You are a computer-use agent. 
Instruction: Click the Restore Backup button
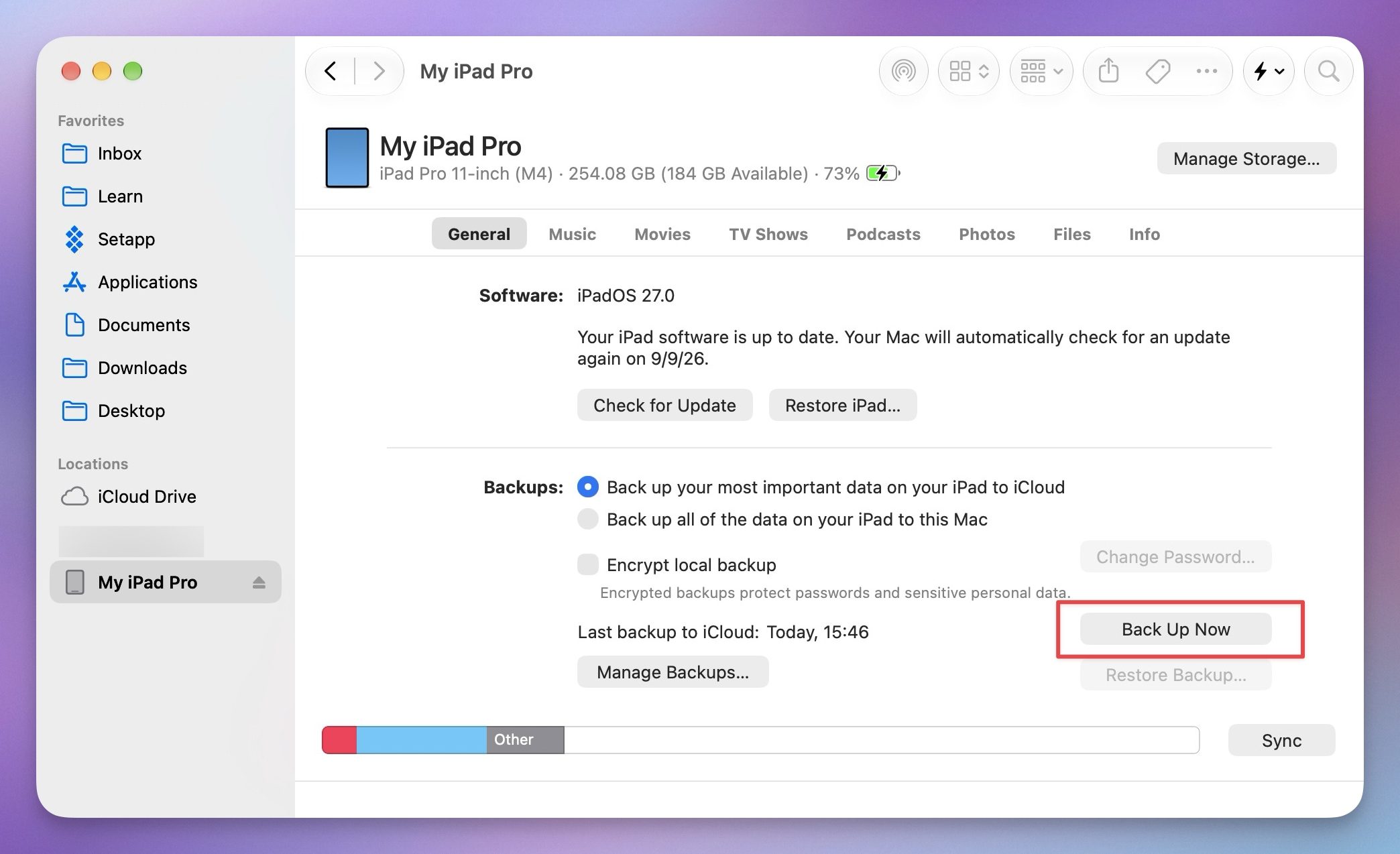coord(1175,674)
